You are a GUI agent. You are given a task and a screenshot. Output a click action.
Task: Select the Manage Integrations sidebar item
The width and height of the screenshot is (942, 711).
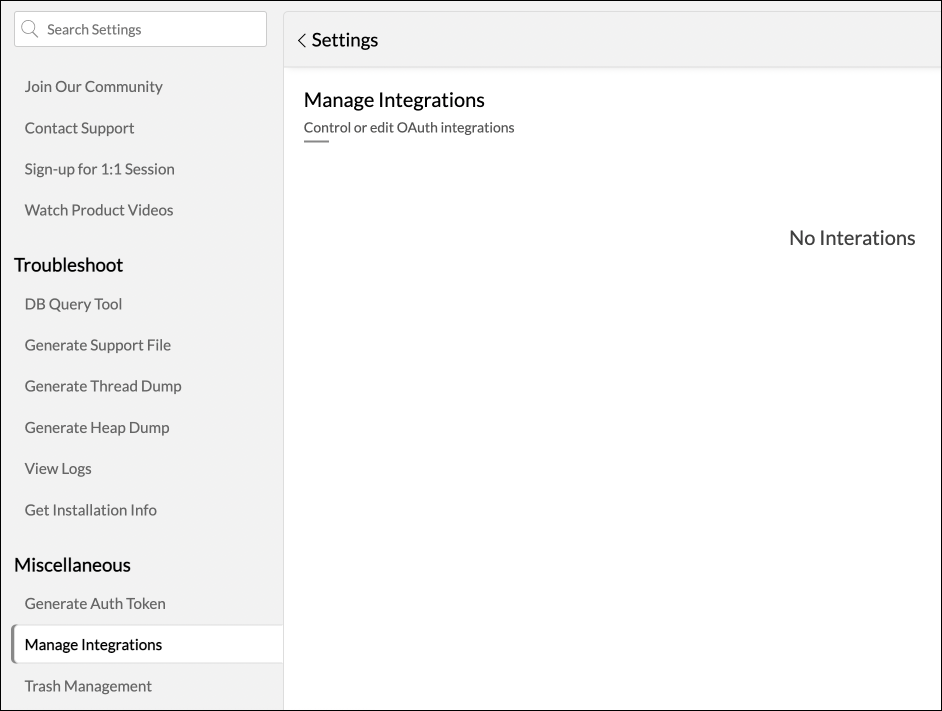coord(93,645)
